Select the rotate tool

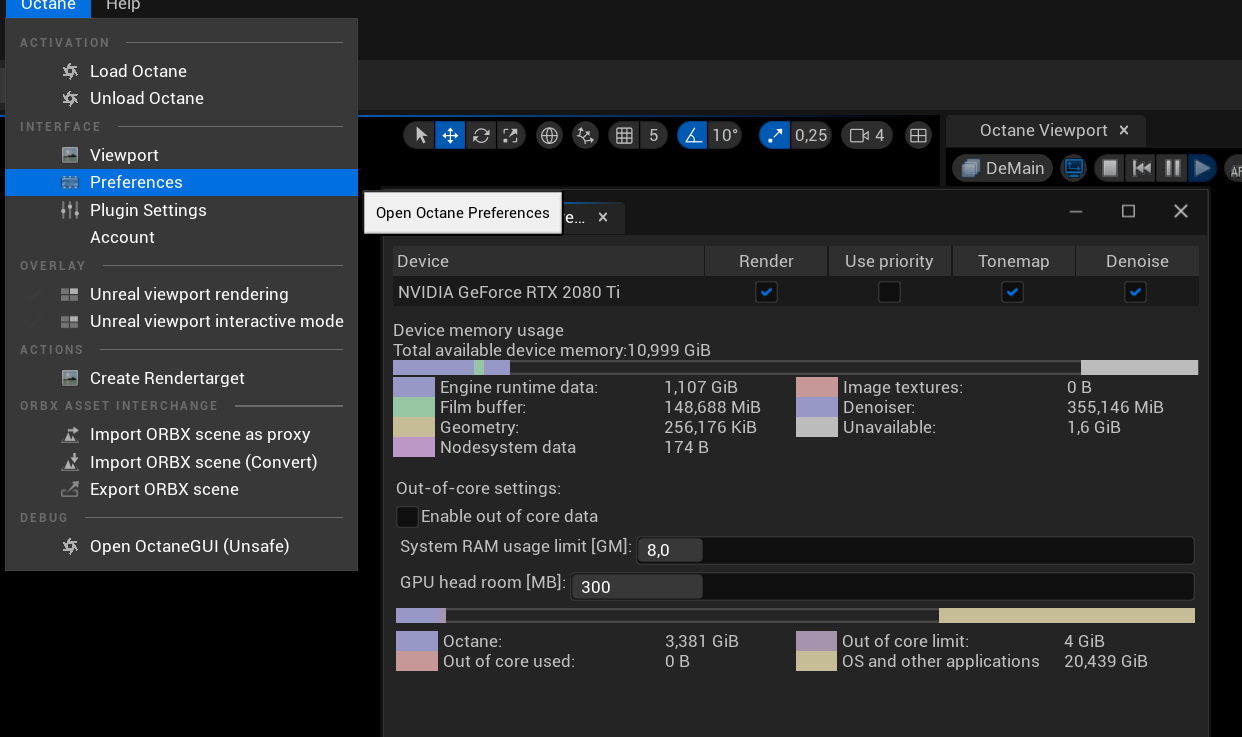[x=481, y=135]
